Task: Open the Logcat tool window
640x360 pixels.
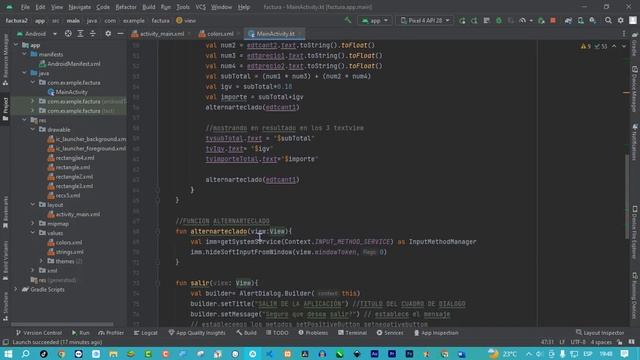Action: [146, 333]
